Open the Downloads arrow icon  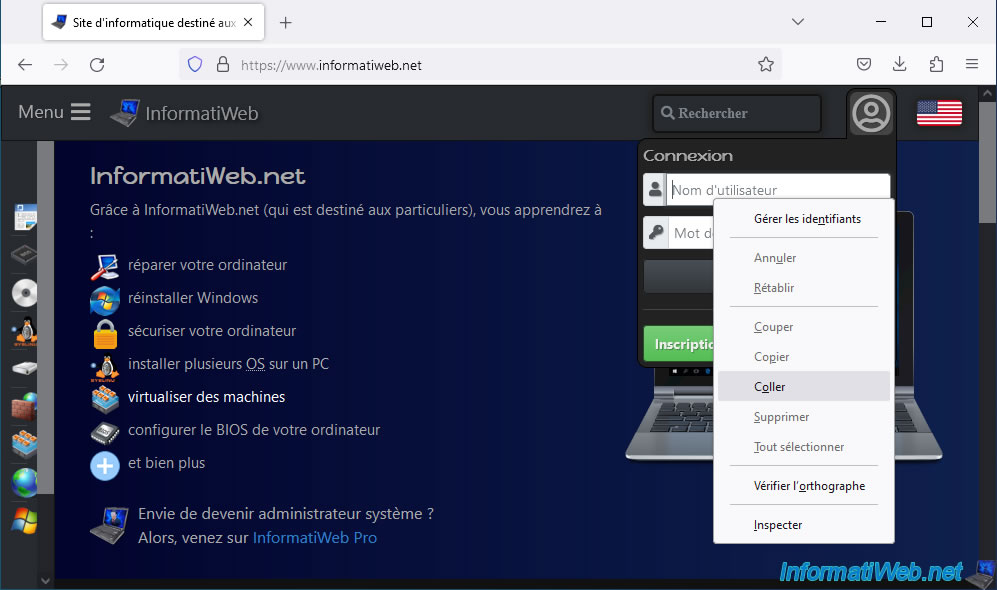click(899, 64)
